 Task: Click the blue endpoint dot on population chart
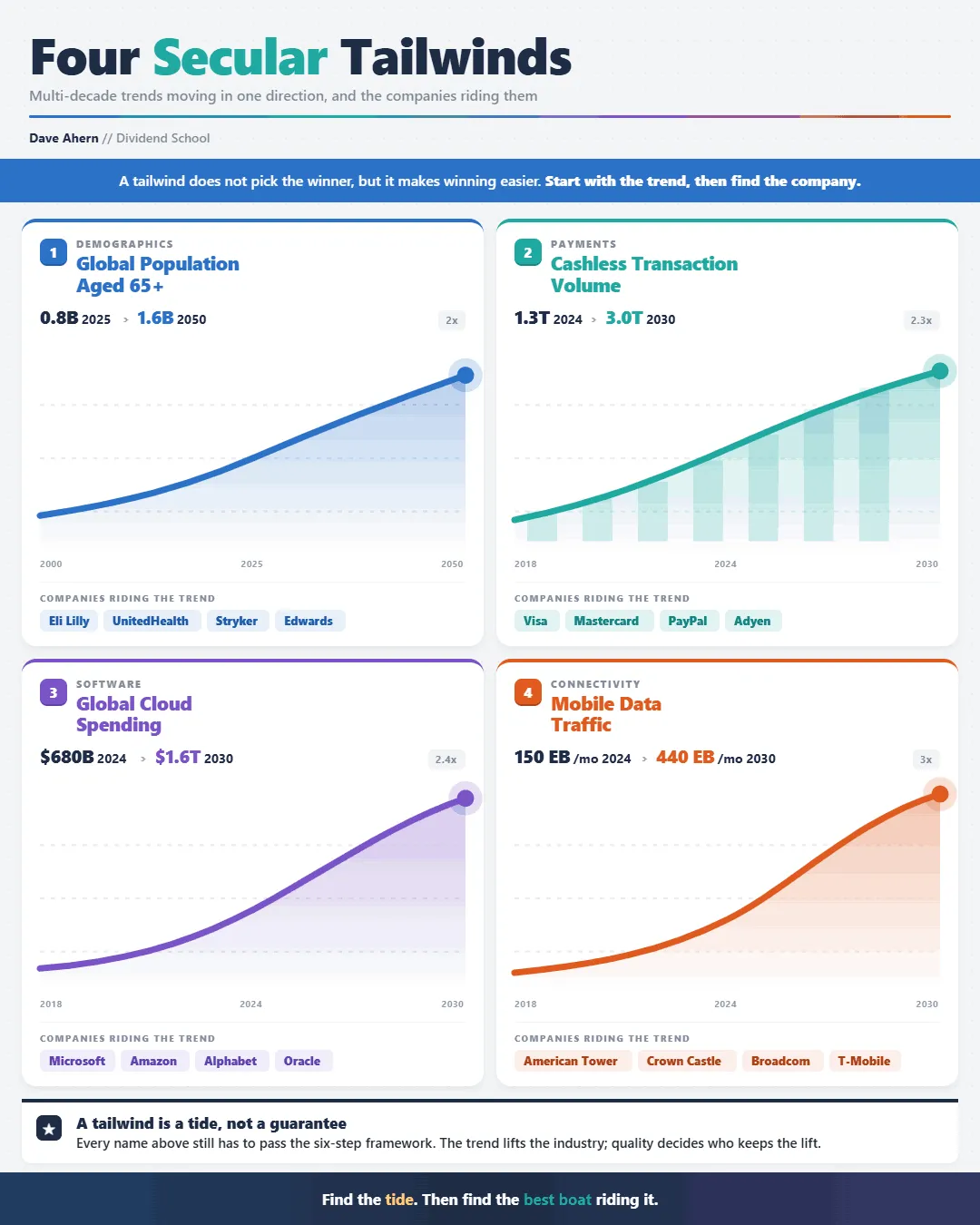[x=465, y=375]
